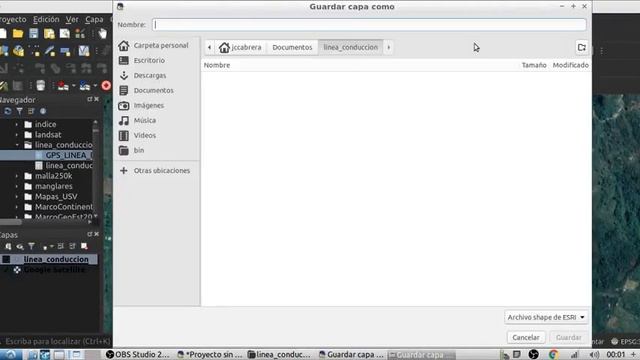640x360 pixels.
Task: Click the database manager cylinder icon
Action: [40, 85]
